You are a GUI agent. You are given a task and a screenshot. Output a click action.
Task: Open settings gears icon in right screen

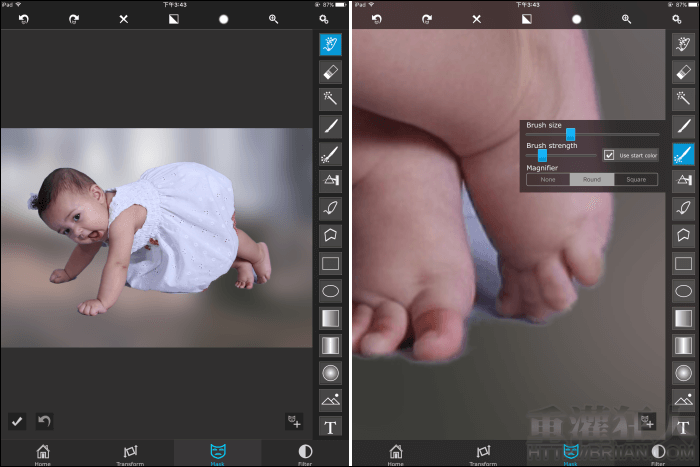pos(676,19)
